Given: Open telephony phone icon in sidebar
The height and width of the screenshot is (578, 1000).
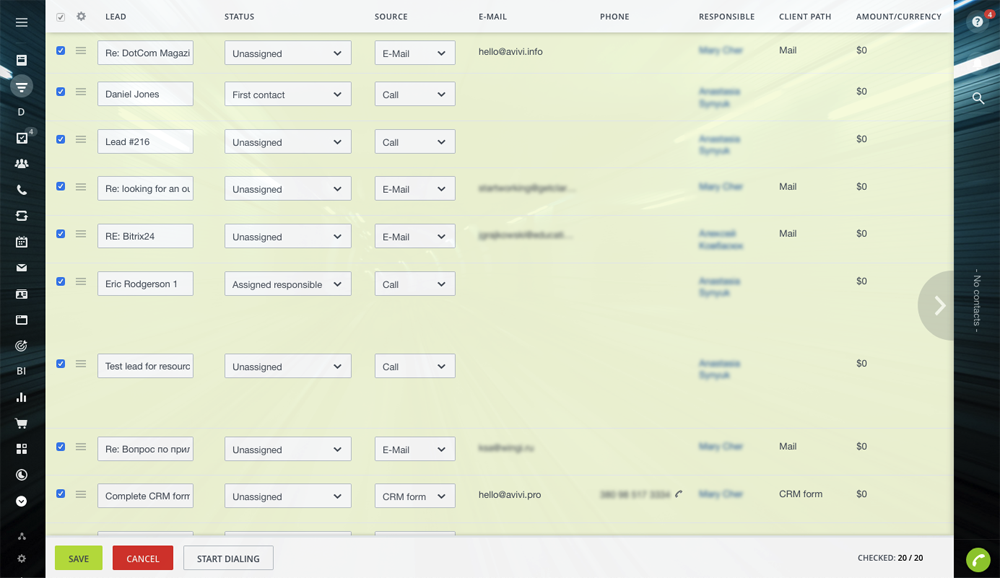Looking at the screenshot, I should [21, 190].
